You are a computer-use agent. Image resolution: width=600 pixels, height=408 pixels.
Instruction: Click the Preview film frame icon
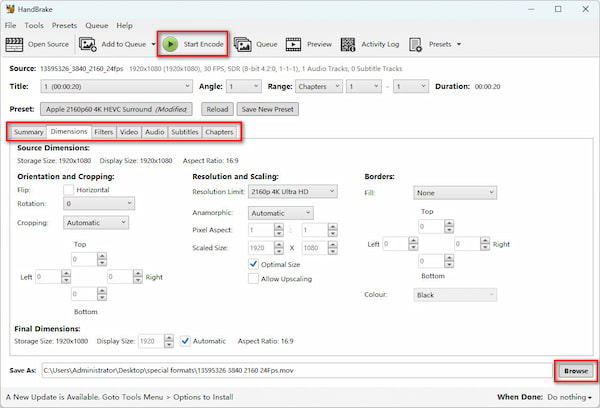[x=293, y=44]
